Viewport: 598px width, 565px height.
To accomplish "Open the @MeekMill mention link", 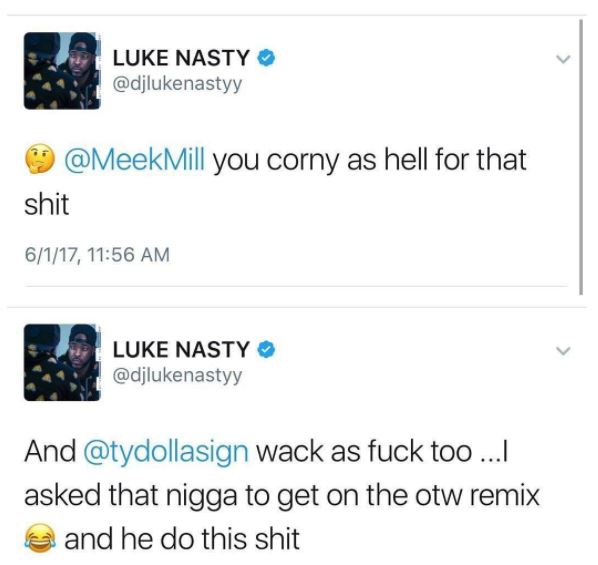I will [x=135, y=159].
